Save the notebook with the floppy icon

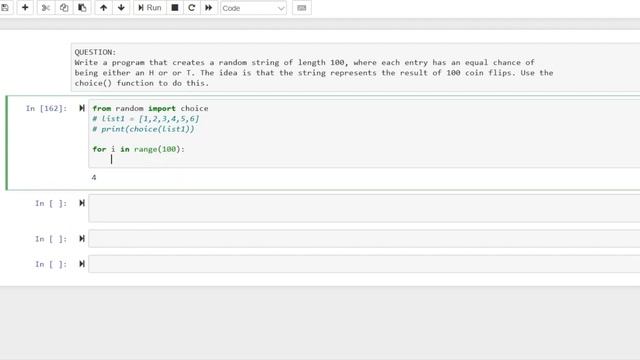coord(5,8)
